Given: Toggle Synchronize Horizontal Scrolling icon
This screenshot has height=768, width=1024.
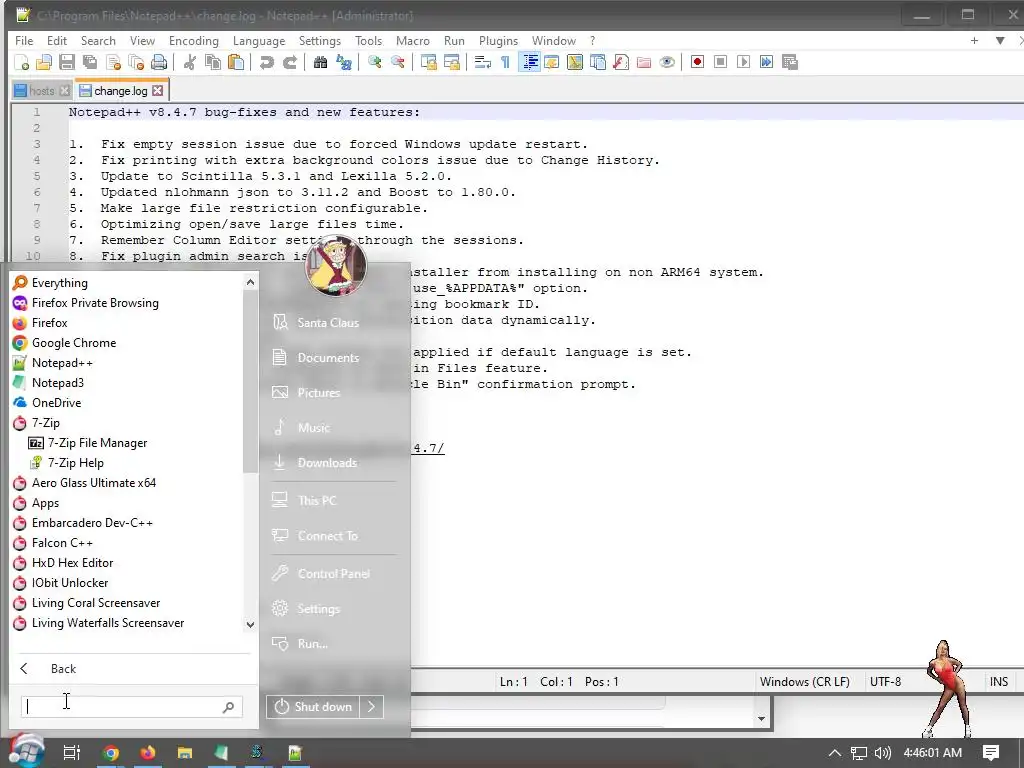Looking at the screenshot, I should 451,63.
